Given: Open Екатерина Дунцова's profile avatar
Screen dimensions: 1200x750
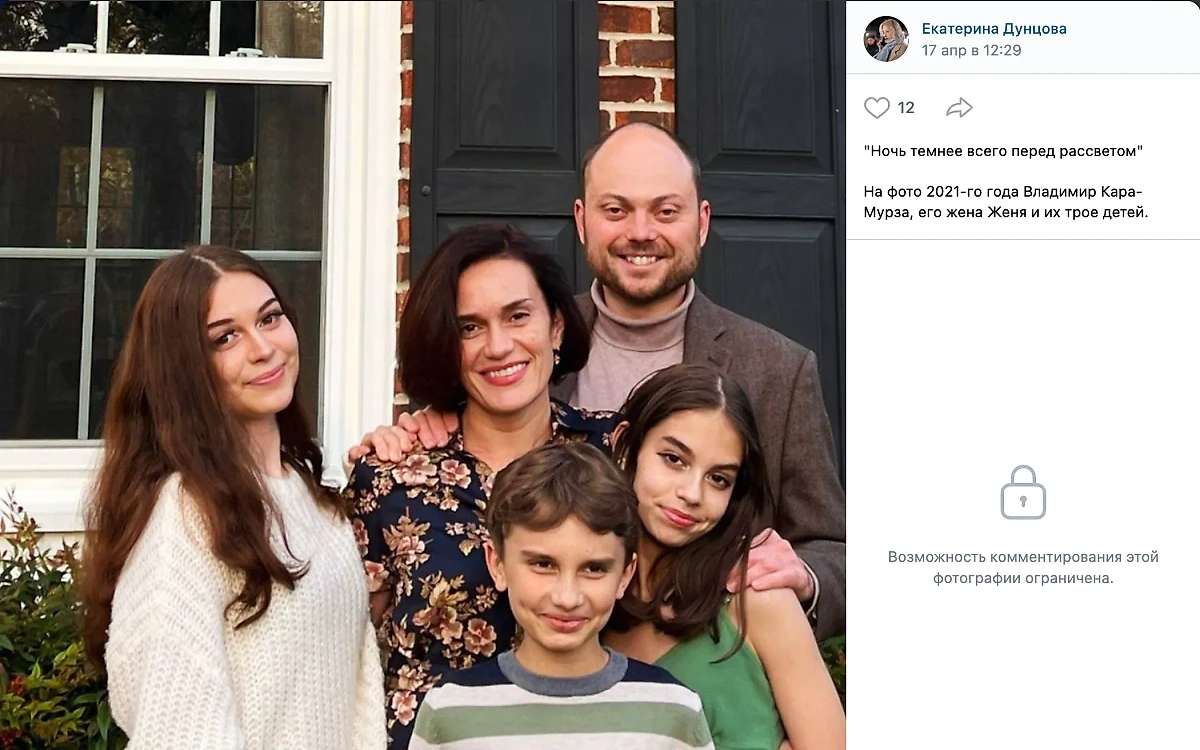Looking at the screenshot, I should click(x=886, y=39).
